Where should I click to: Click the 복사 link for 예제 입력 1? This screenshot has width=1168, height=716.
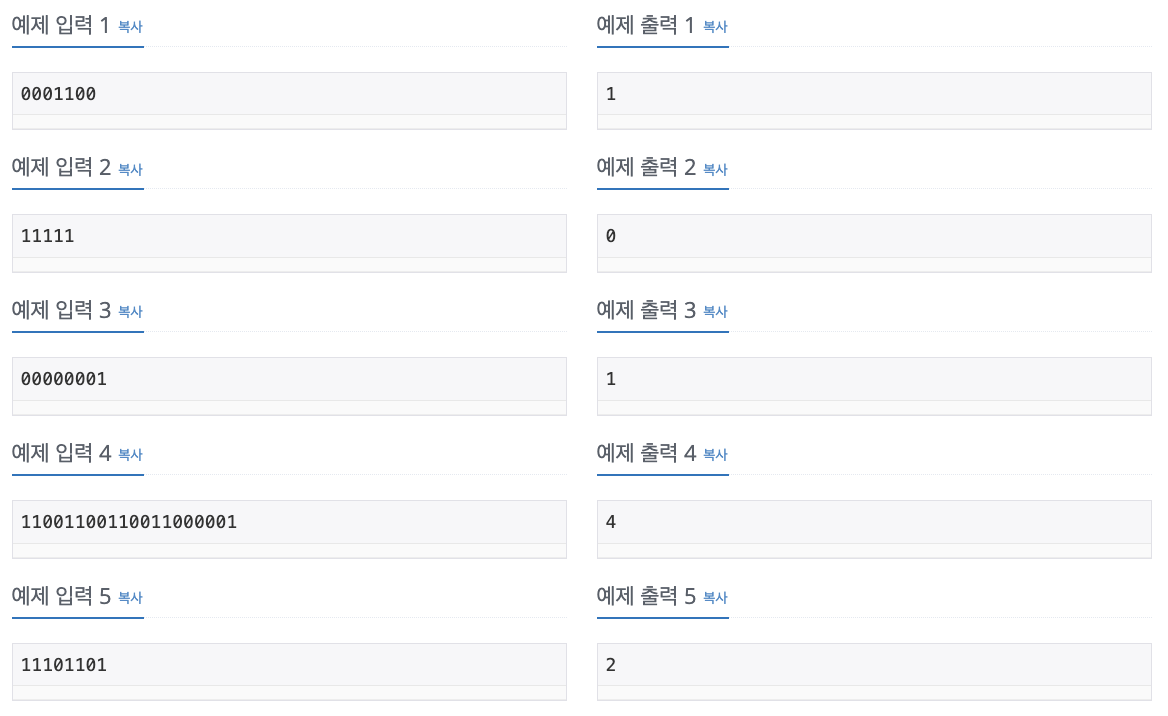pos(130,27)
